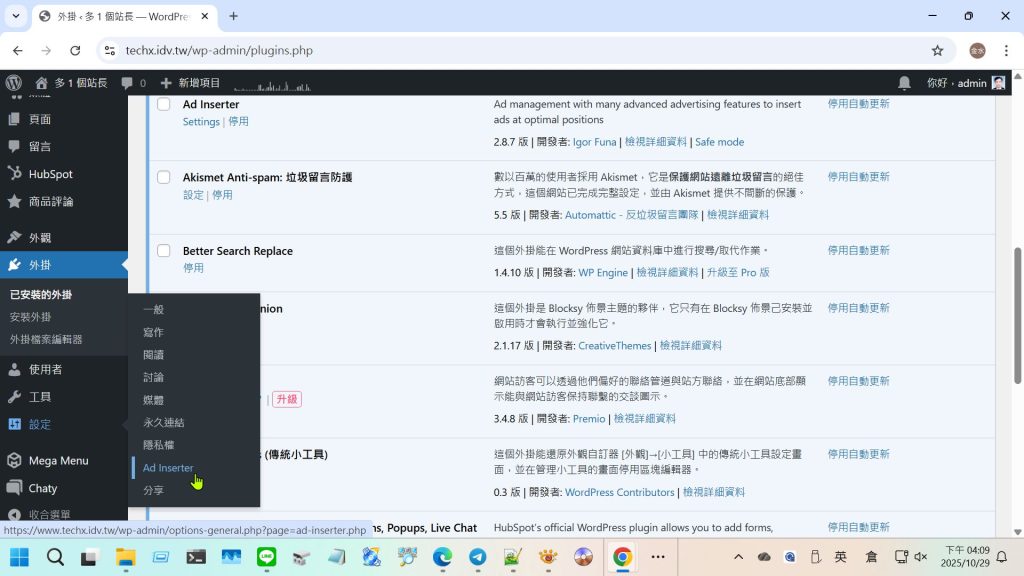Select the Akismet Anti-spam plugin checkbox
The height and width of the screenshot is (576, 1024).
(163, 177)
